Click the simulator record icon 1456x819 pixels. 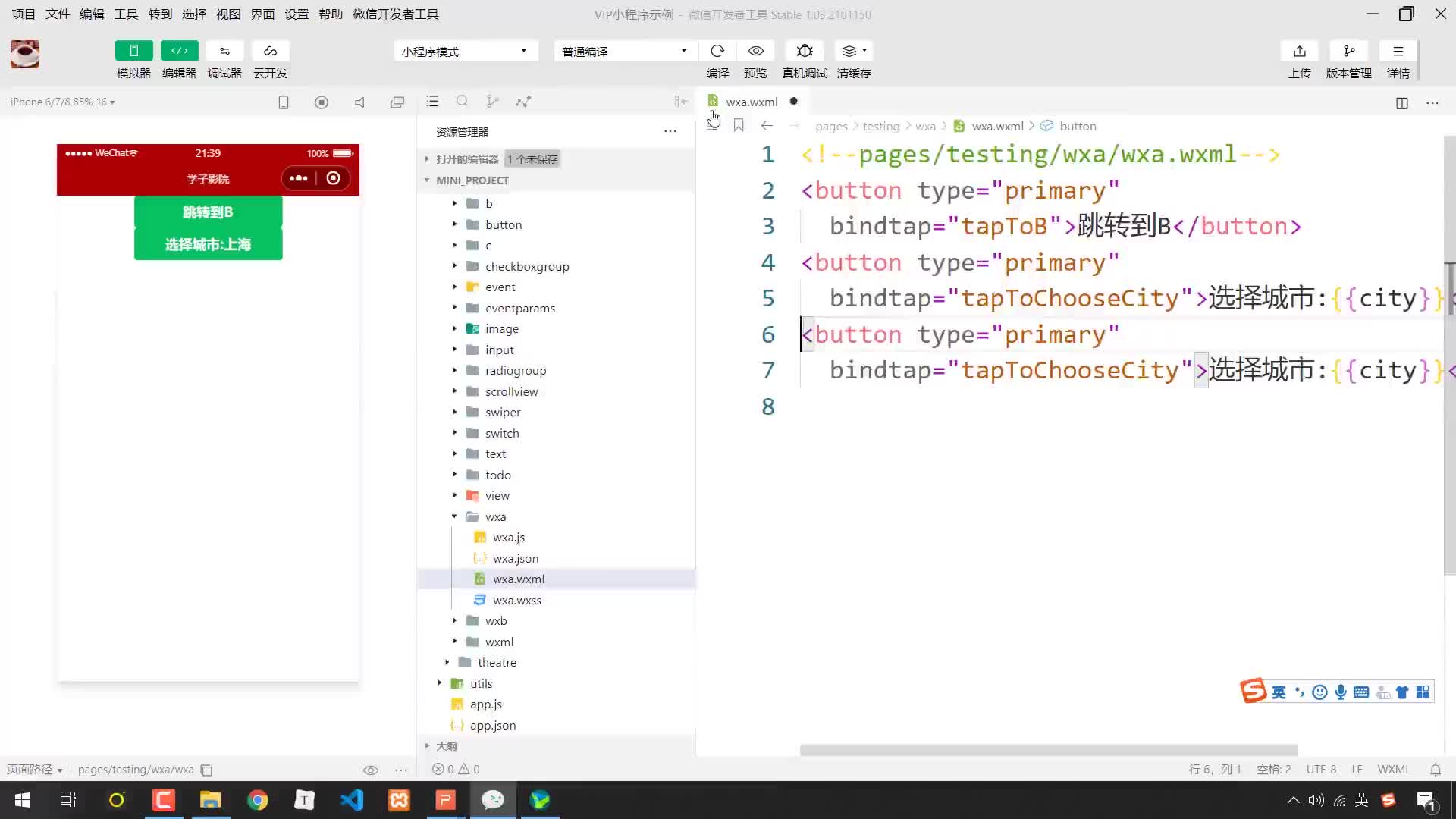point(322,102)
